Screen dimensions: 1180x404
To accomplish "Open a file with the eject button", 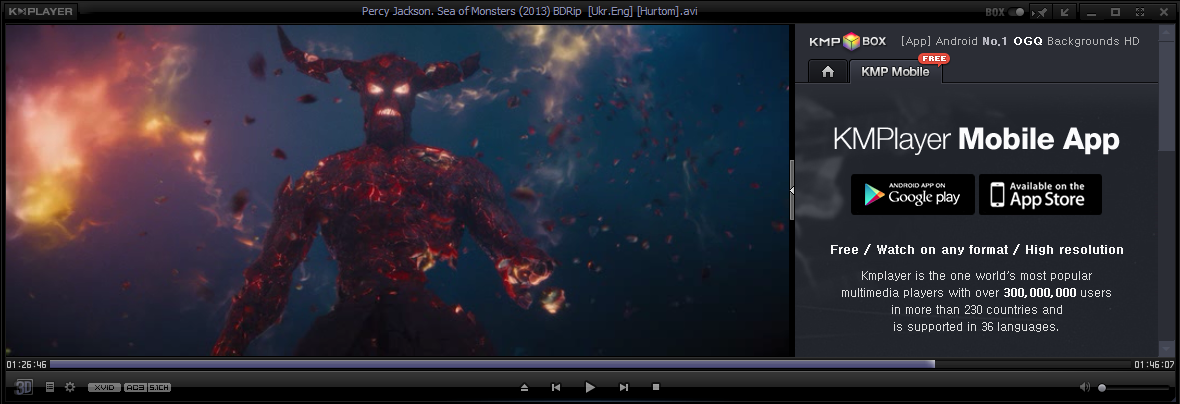I will [x=525, y=387].
